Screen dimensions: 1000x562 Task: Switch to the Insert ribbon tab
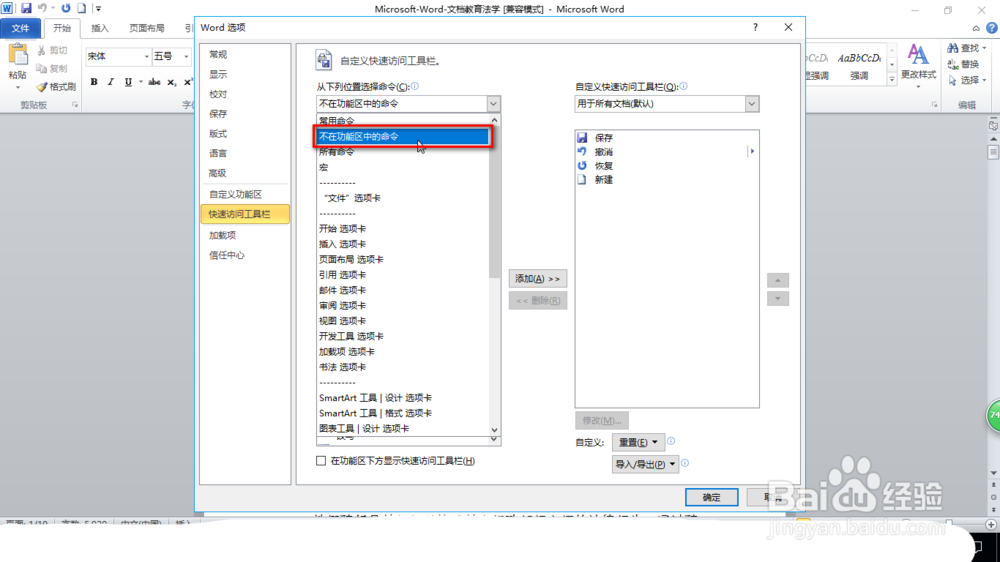(x=100, y=28)
